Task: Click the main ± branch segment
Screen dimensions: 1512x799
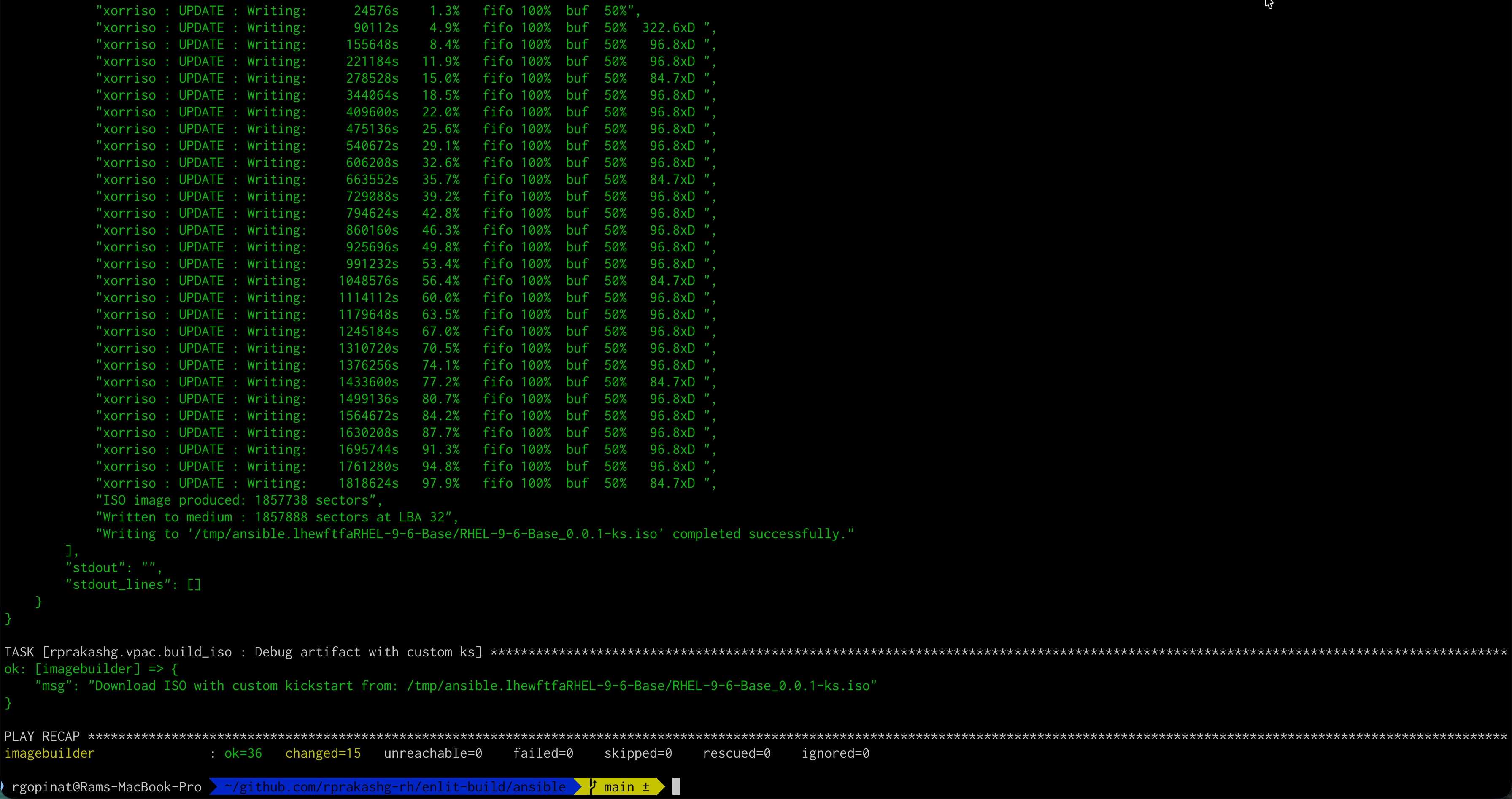Action: coord(626,787)
